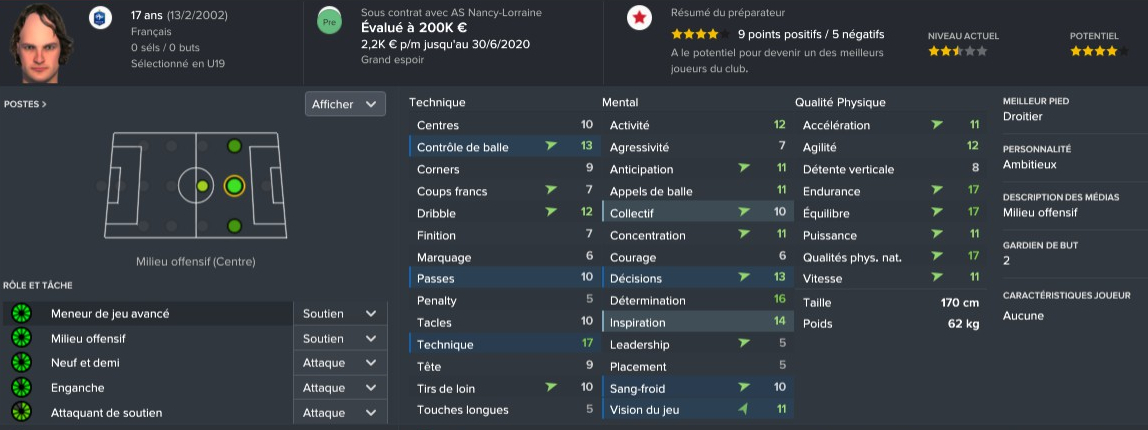Click the green 'Pre' contract status icon
Image resolution: width=1148 pixels, height=430 pixels.
point(328,20)
